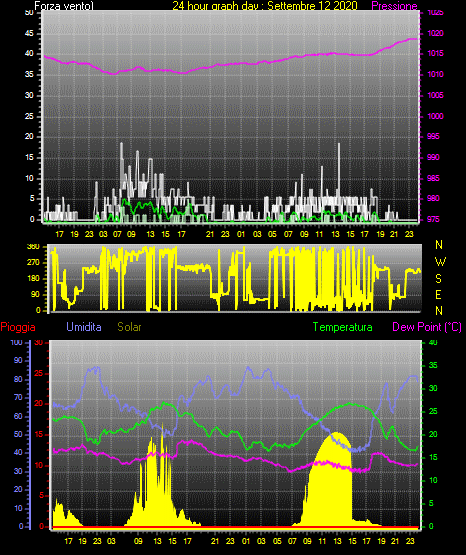This screenshot has width=466, height=555.
Task: Click the 1005 value on pressure axis
Action: (x=435, y=95)
